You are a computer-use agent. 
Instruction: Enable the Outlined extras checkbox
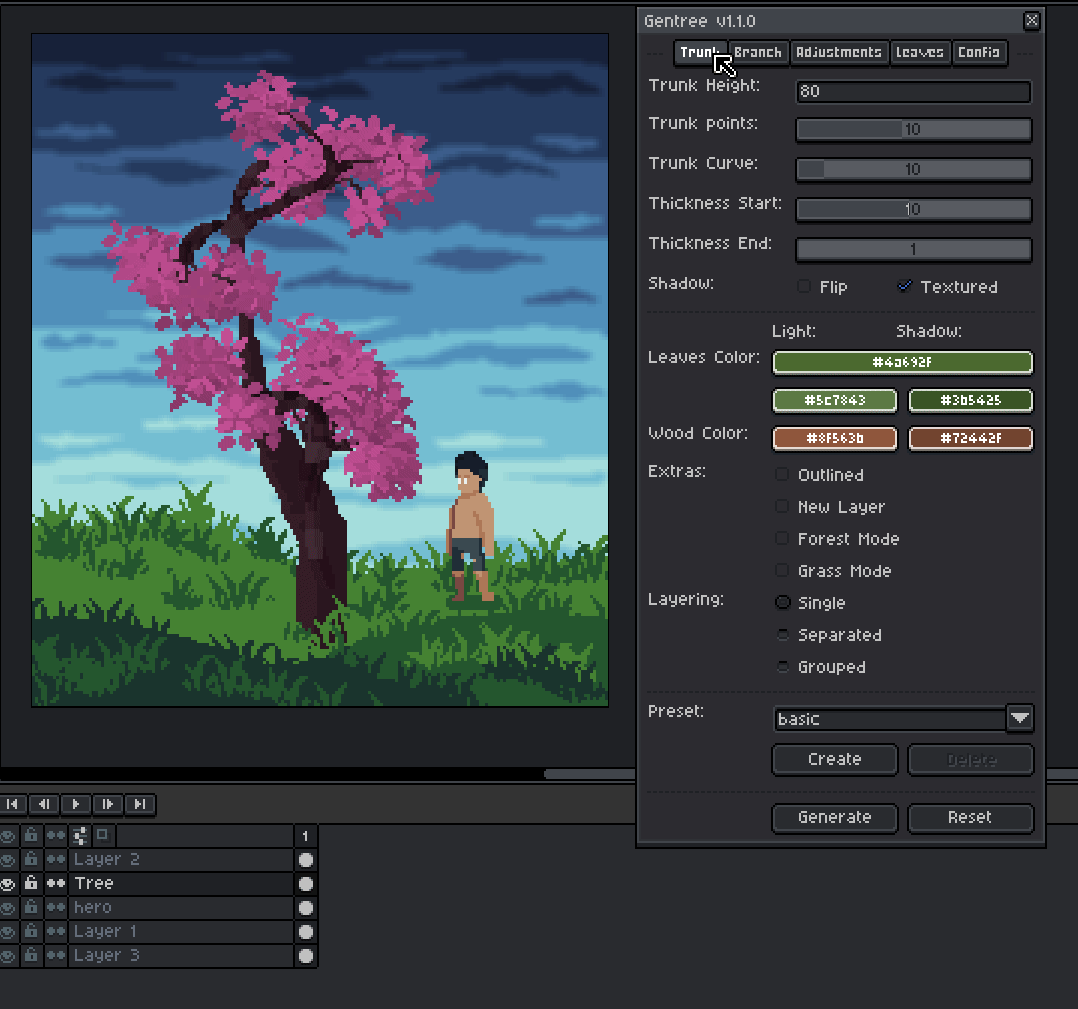click(x=782, y=475)
